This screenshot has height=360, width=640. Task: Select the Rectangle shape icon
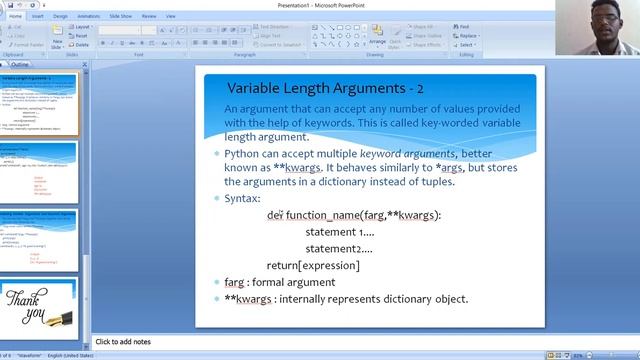[340, 28]
